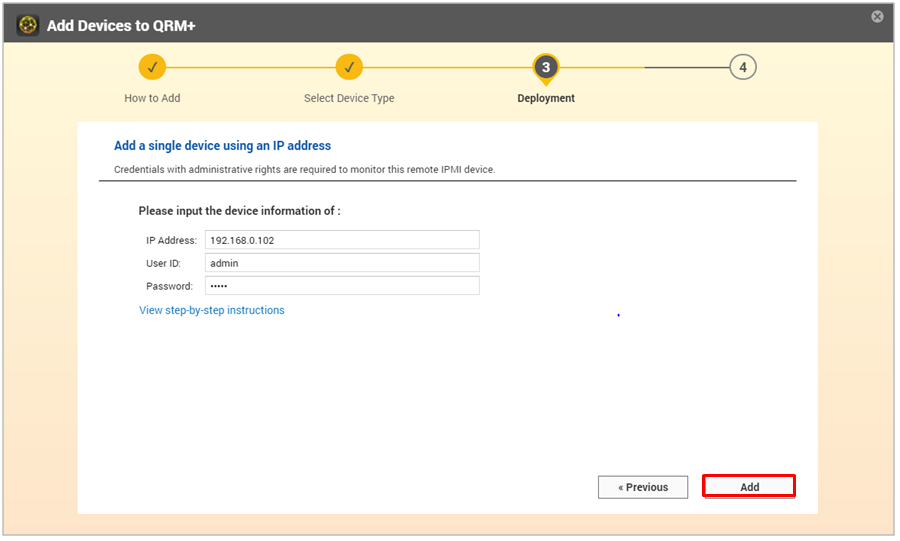This screenshot has height=541, width=900.
Task: Click the credentials administrative rights notice text
Action: (x=304, y=169)
